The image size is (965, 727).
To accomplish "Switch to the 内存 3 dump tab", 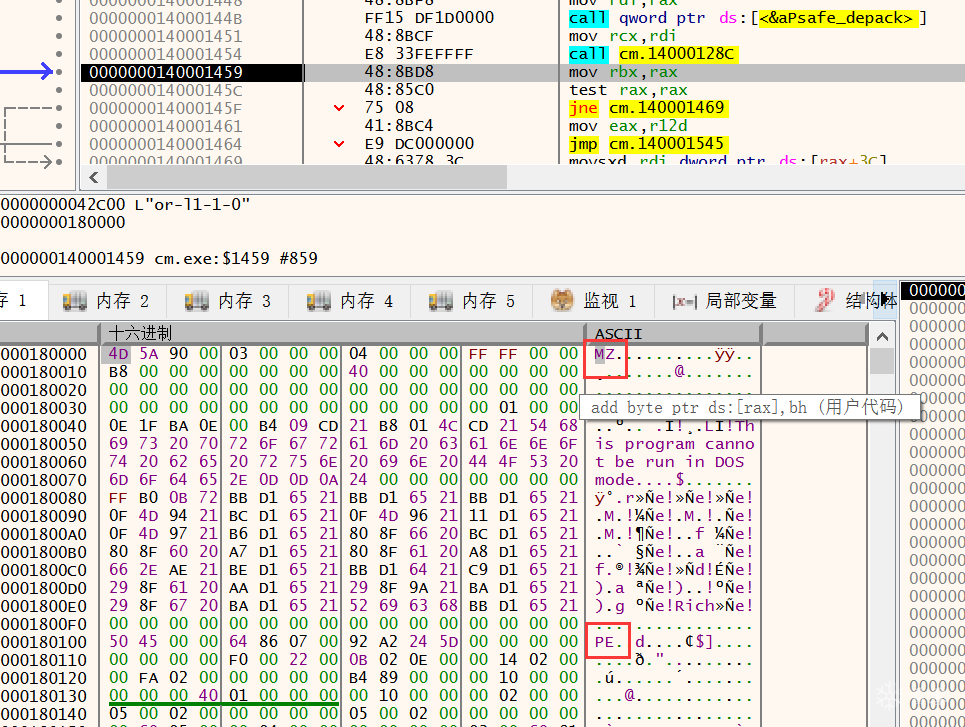I will [x=229, y=301].
